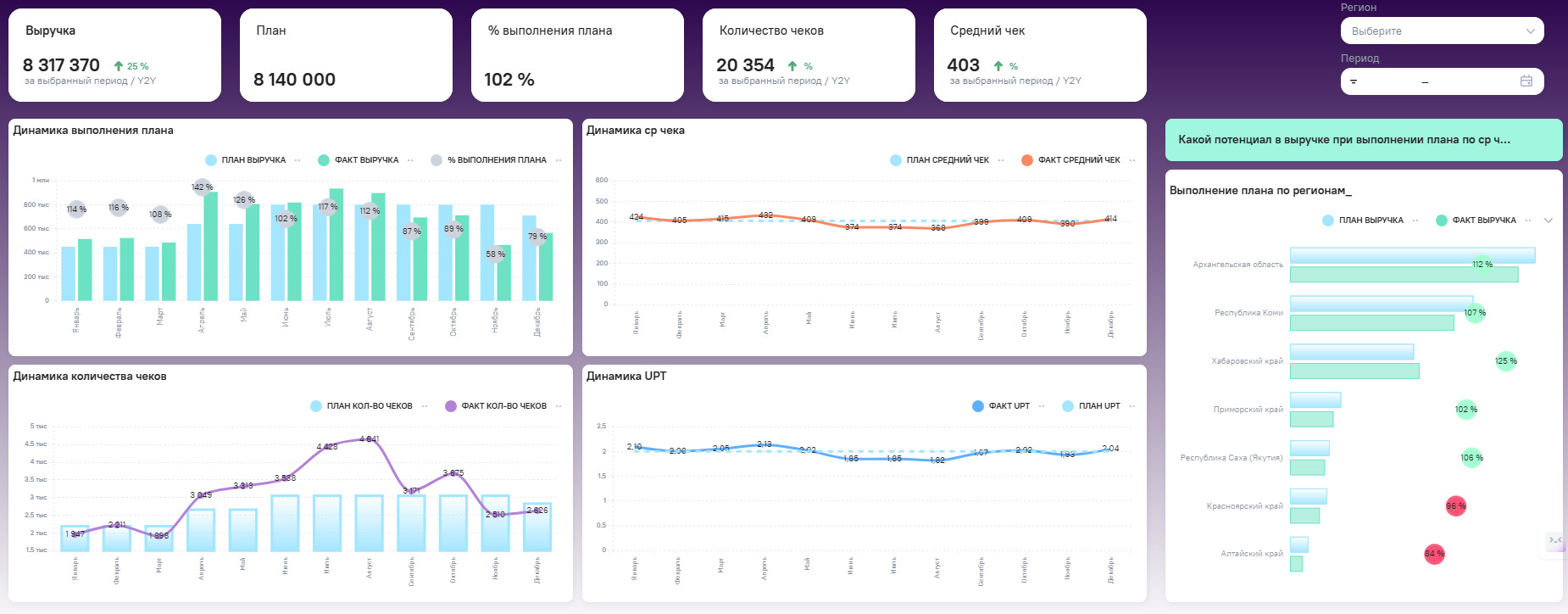1568x614 pixels.
Task: Expand the chevron beside ФАКТ ВЫРУЧКА in regions chart
Action: [1549, 220]
